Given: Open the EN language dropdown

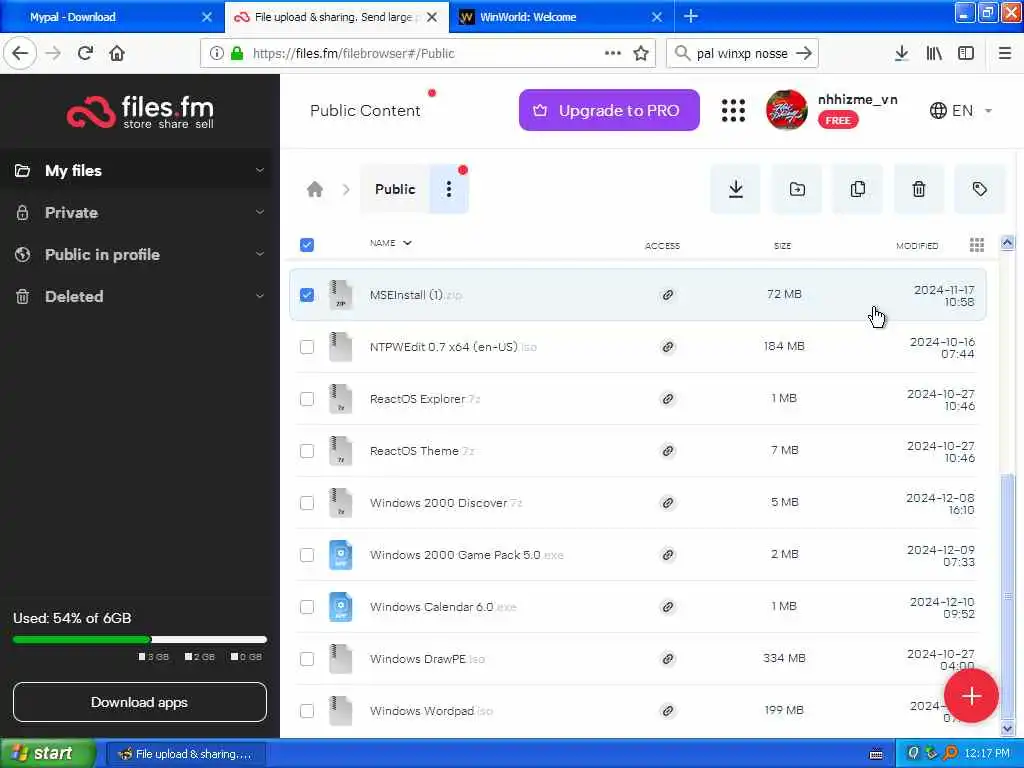Looking at the screenshot, I should (961, 110).
